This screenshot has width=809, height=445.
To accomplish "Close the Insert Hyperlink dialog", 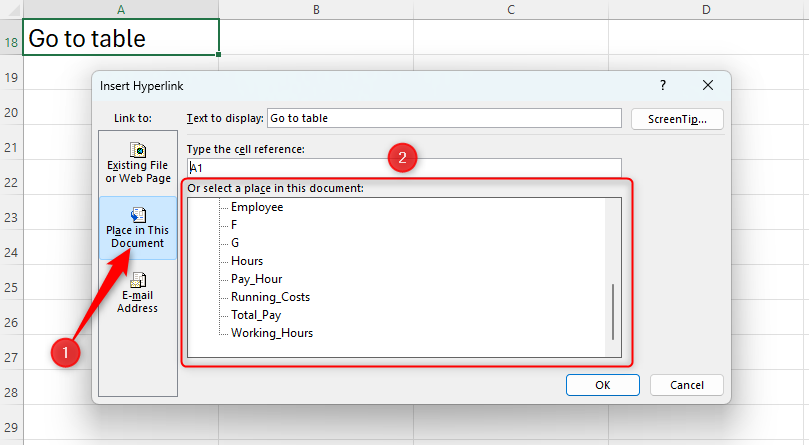I will point(708,86).
